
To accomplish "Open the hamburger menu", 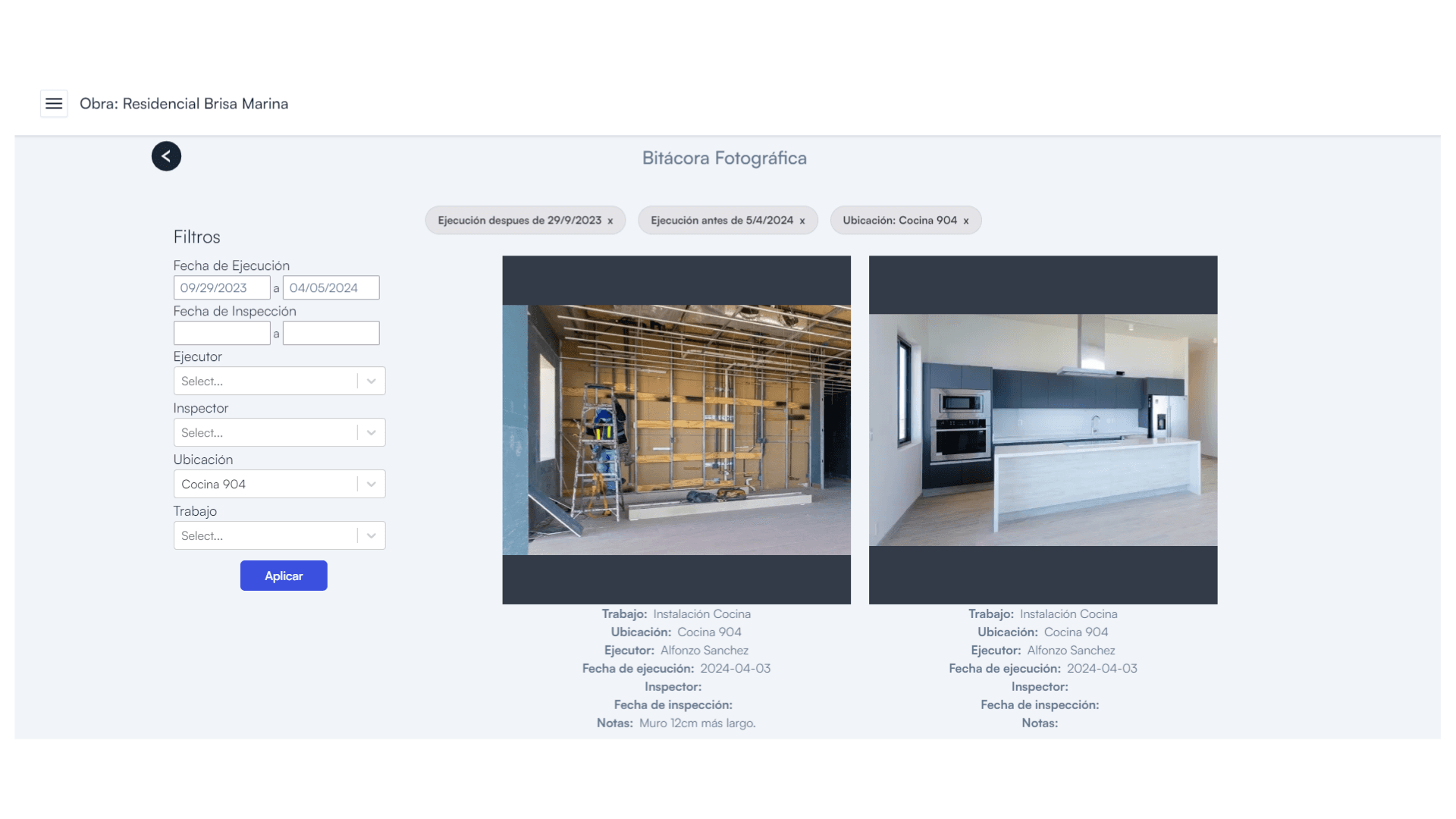I will pos(54,104).
